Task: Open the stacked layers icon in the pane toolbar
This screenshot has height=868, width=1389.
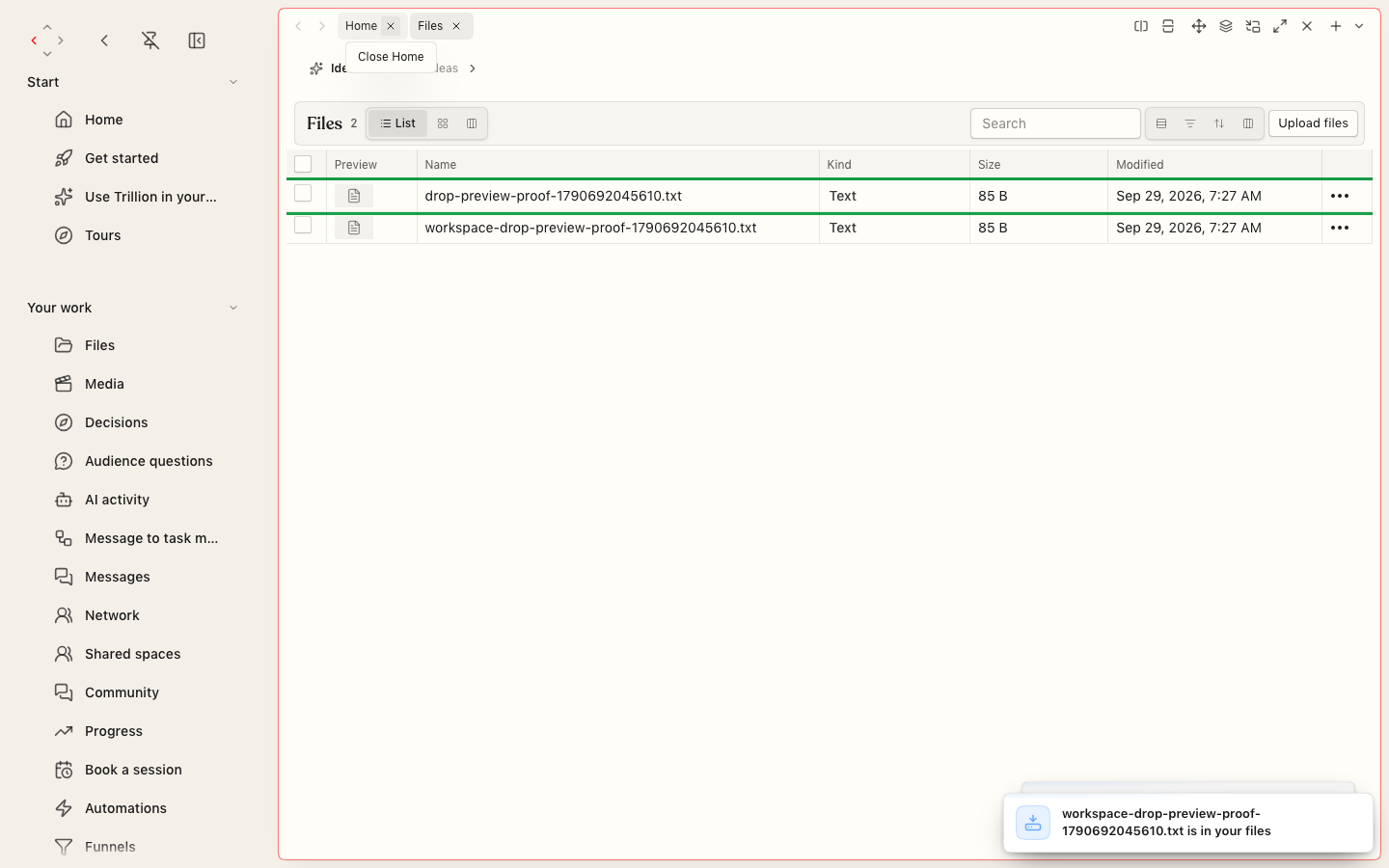Action: click(x=1226, y=26)
